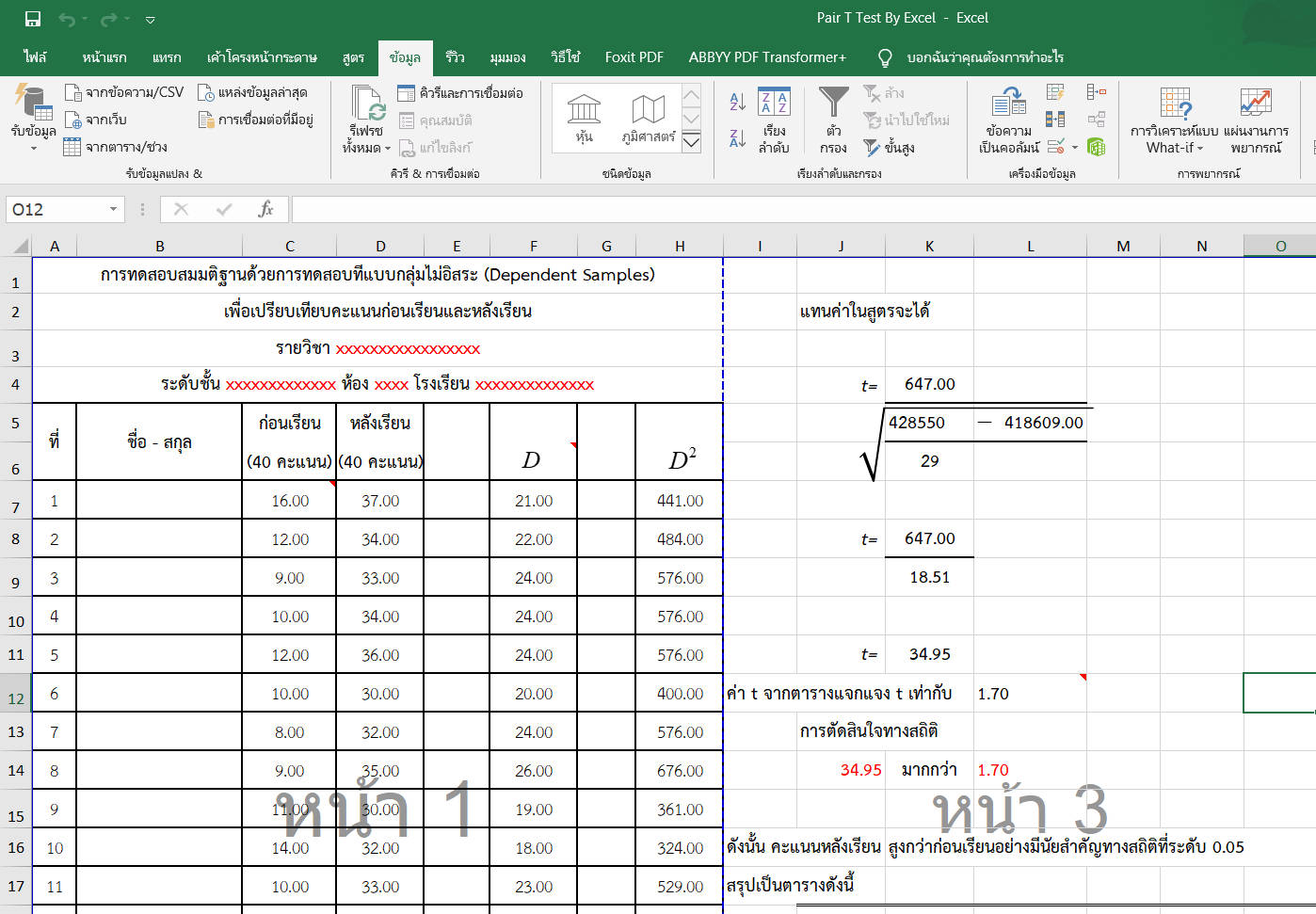Import data From Text/CSV (จากข้อความ/CSV)

[124, 92]
